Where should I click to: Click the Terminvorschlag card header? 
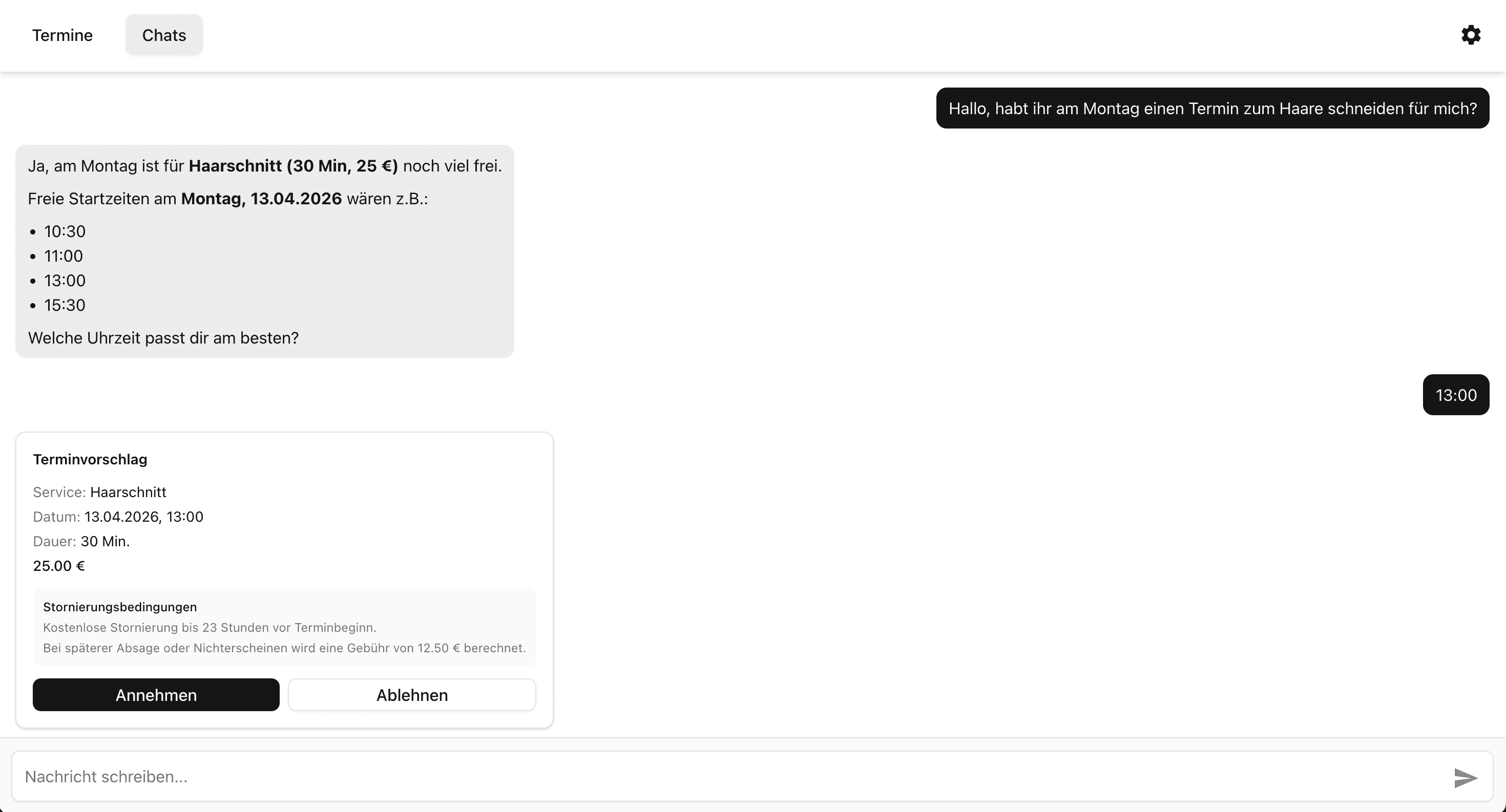point(90,459)
